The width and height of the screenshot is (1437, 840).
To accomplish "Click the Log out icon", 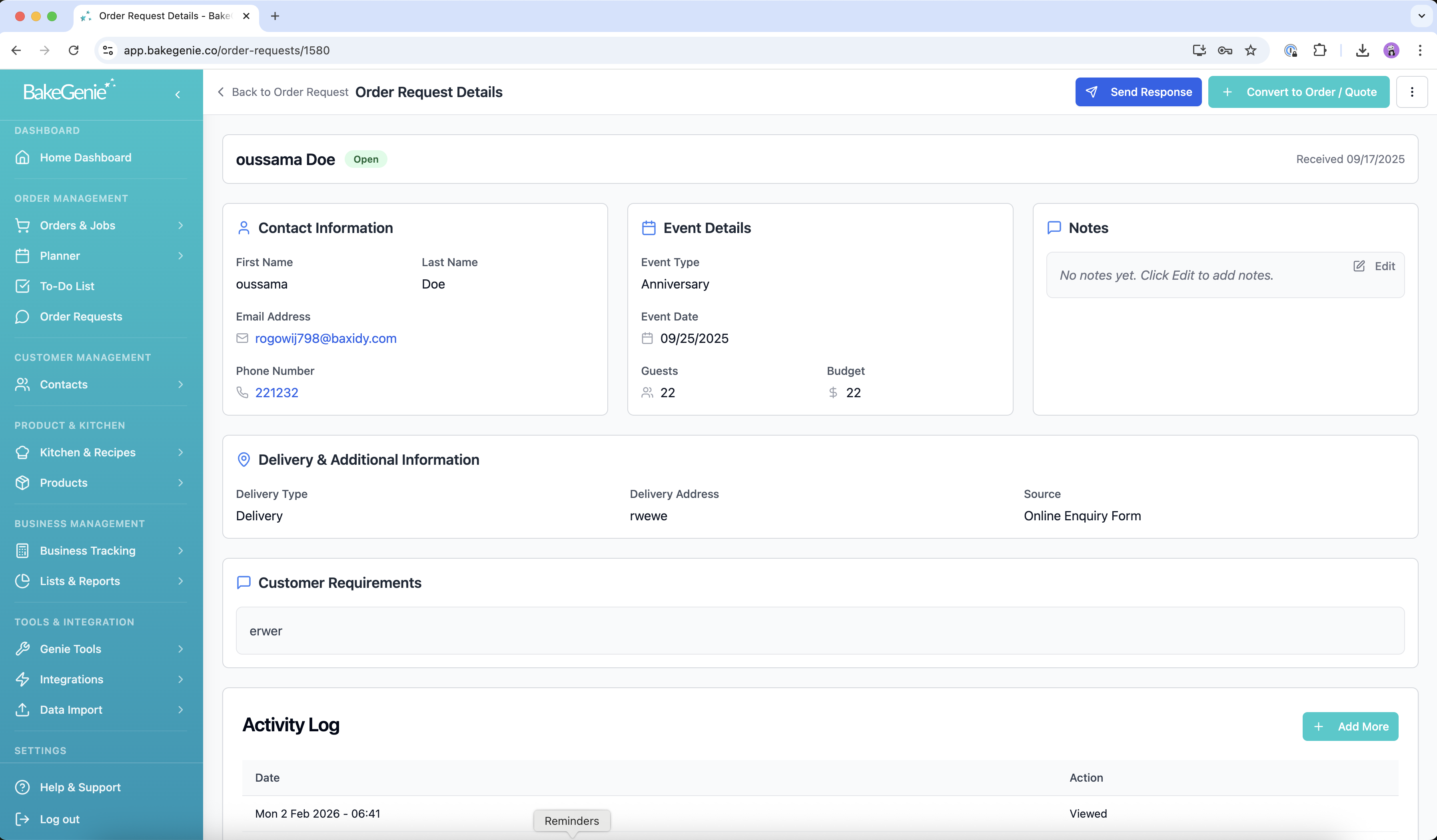I will 22,819.
